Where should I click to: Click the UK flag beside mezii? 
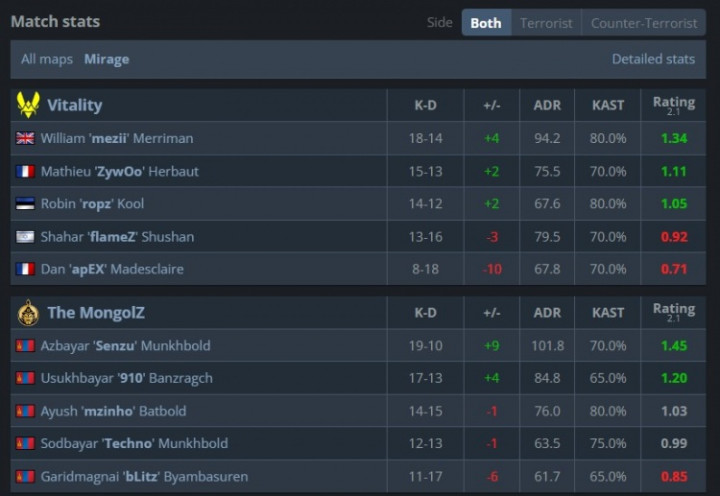click(25, 139)
